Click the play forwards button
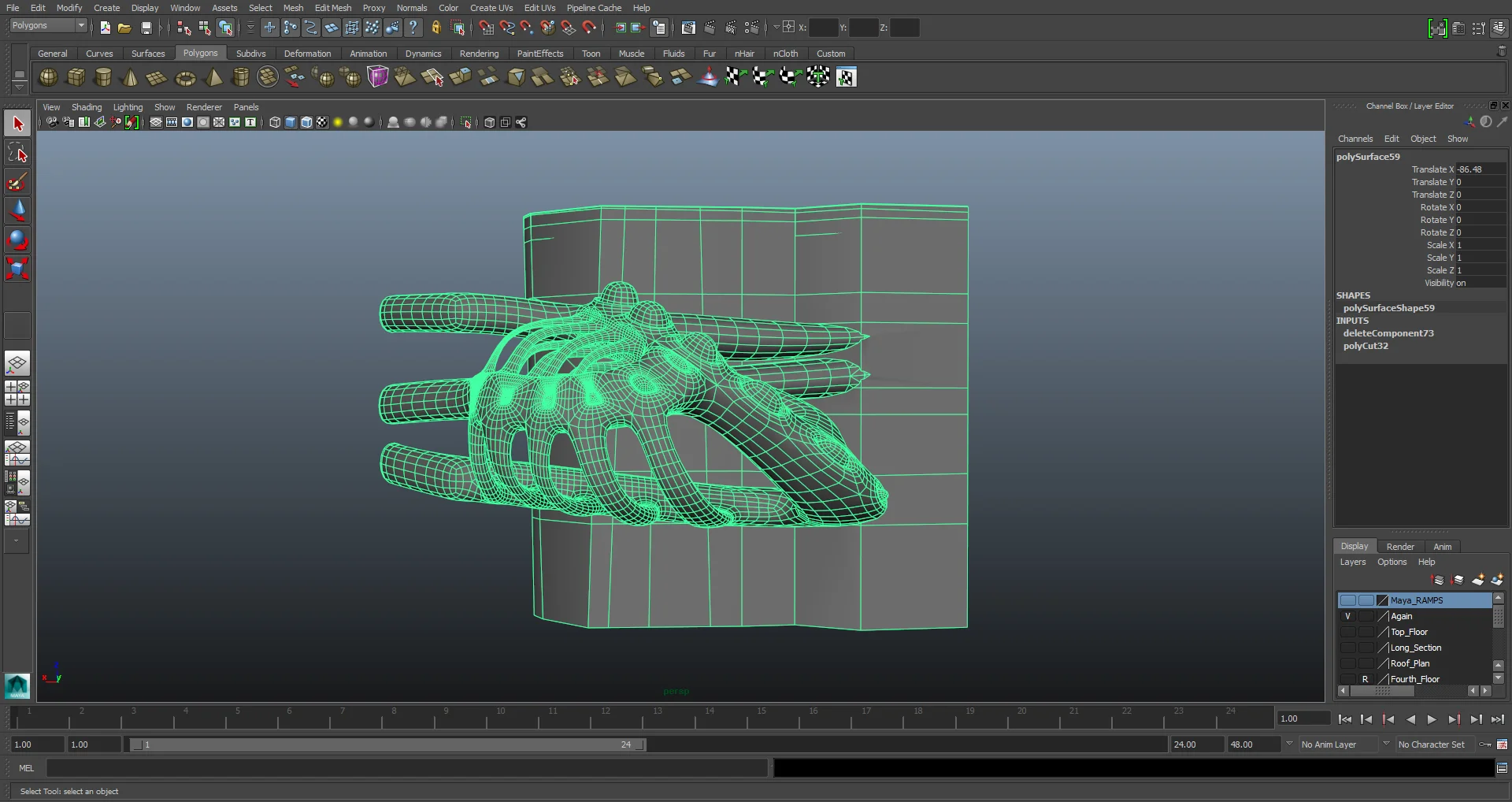Image resolution: width=1512 pixels, height=802 pixels. coord(1432,718)
